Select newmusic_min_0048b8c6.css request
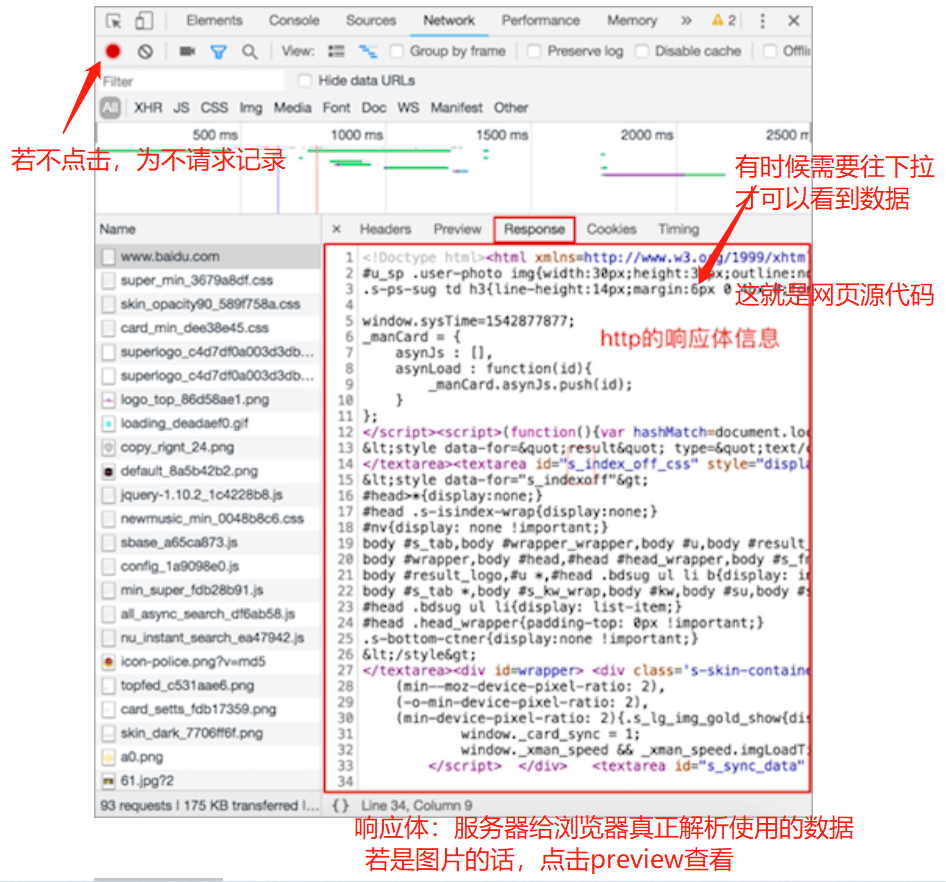The height and width of the screenshot is (882, 946). (x=208, y=519)
